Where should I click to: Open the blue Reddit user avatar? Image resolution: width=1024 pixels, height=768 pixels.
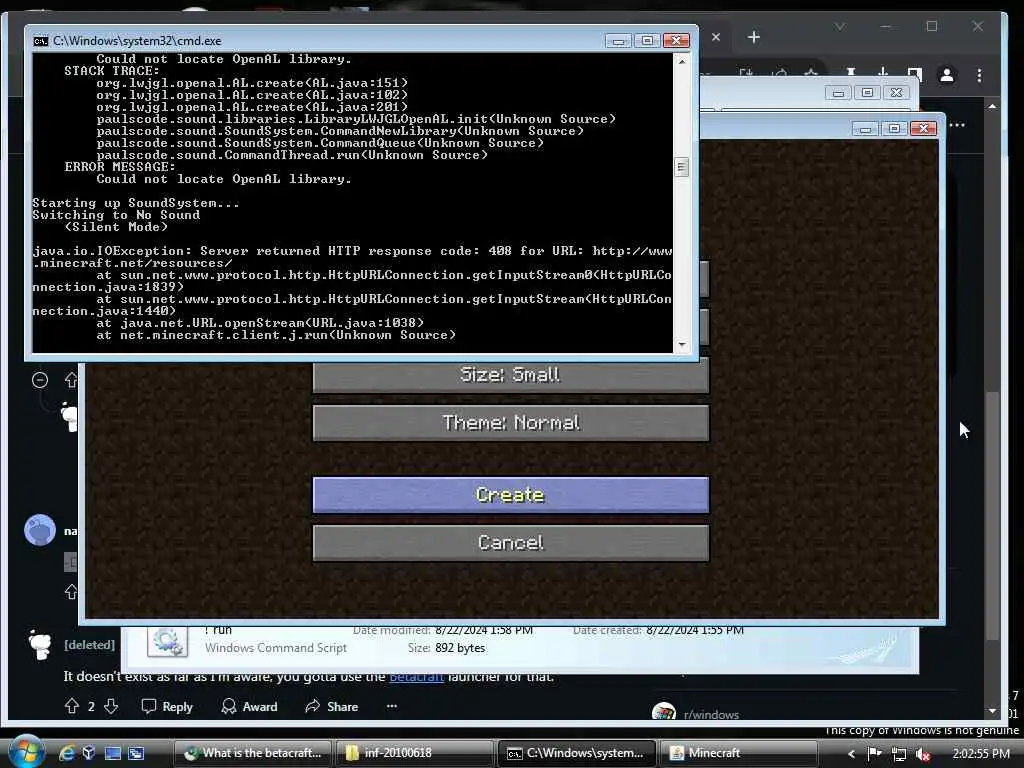click(x=40, y=530)
